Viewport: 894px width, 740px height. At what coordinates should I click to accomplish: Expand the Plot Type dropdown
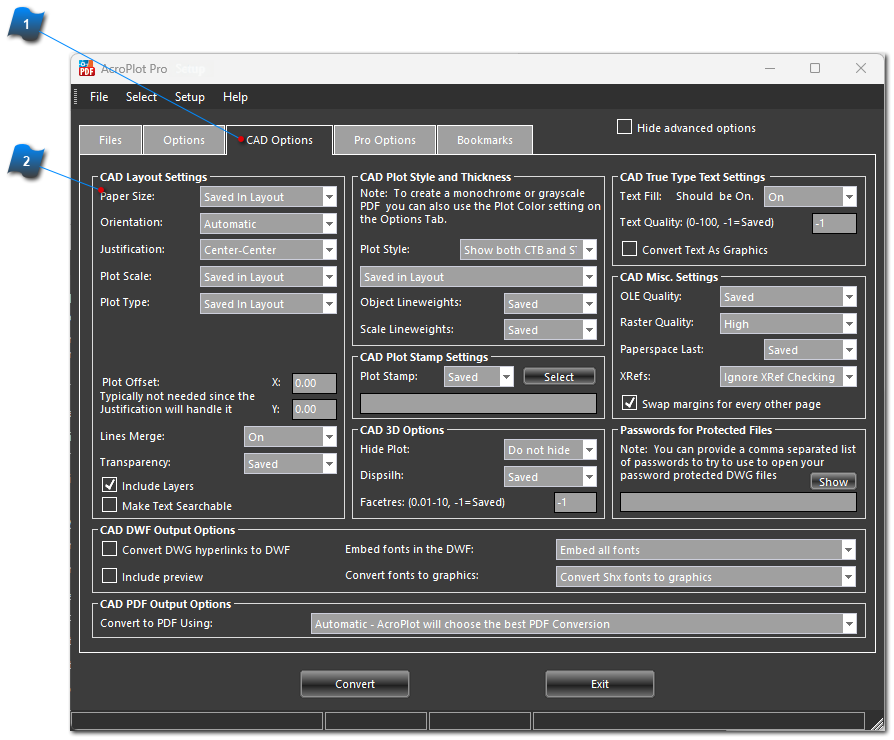click(268, 304)
